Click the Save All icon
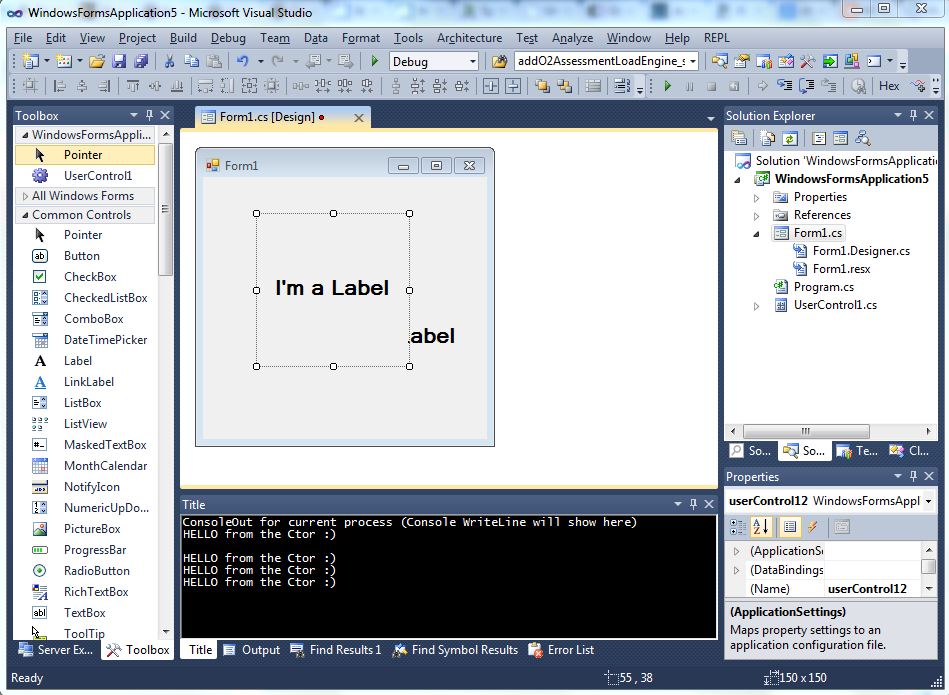Screen dimensions: 949x695 coord(141,61)
